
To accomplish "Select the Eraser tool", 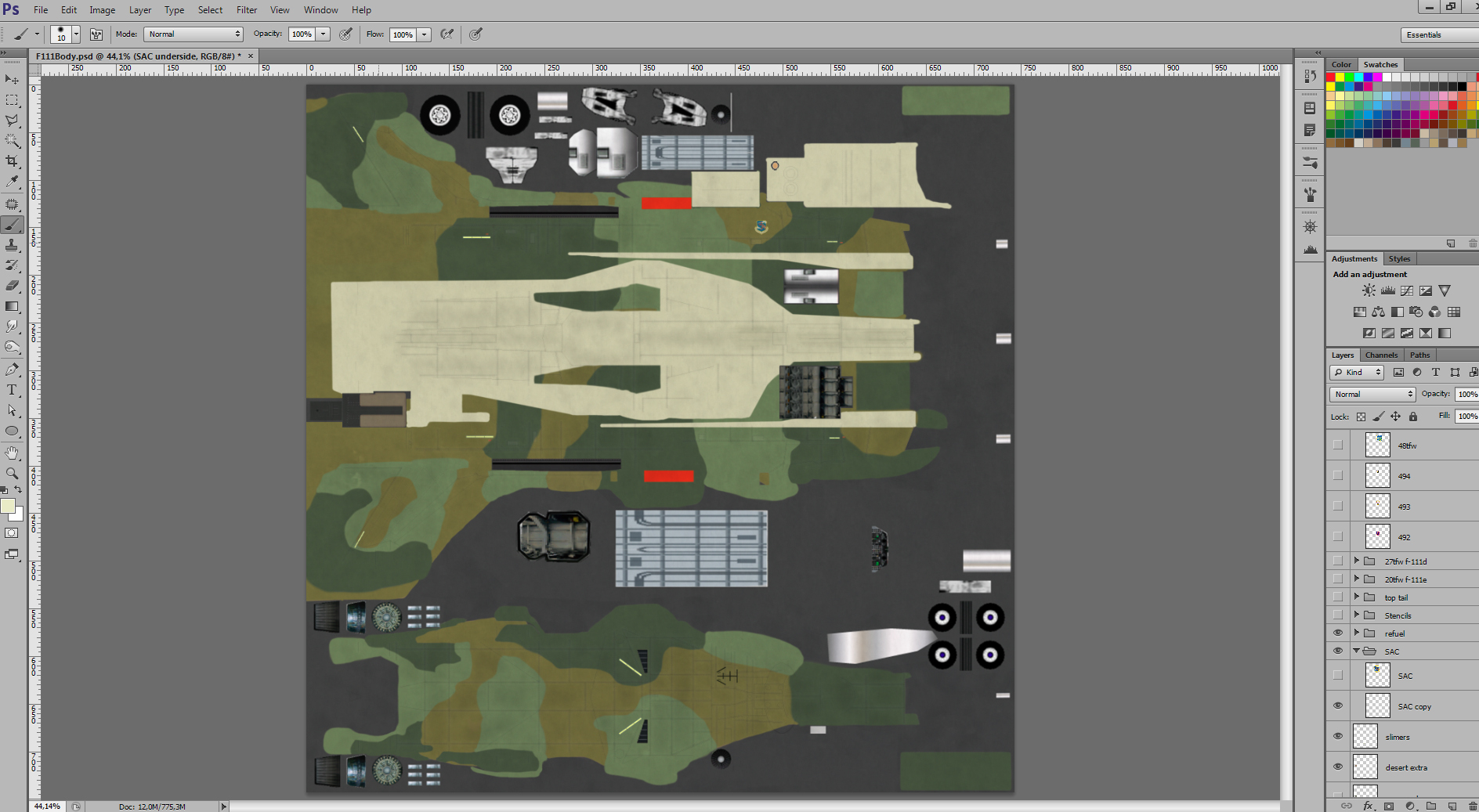I will (x=12, y=286).
